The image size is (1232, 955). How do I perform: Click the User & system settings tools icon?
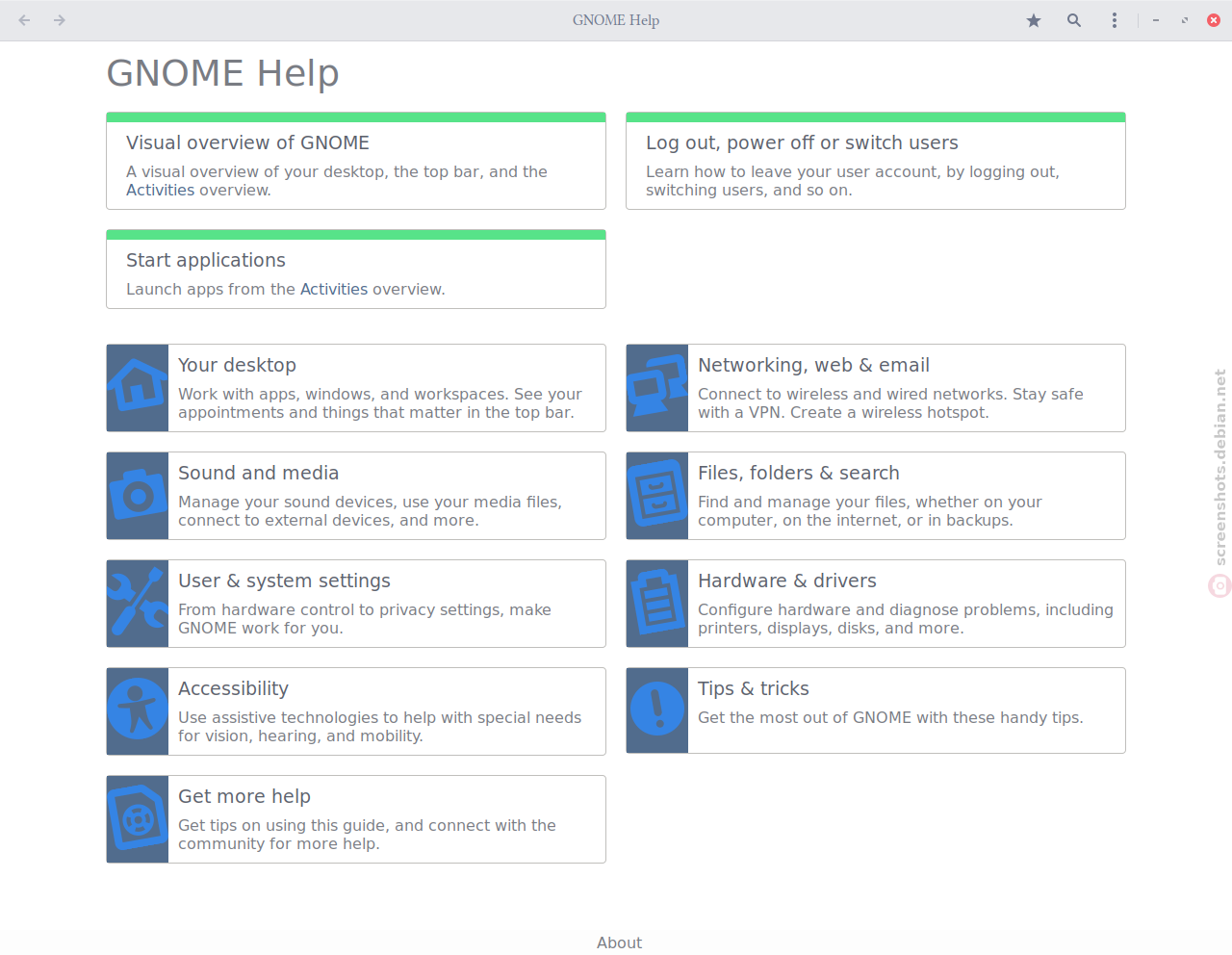click(x=138, y=604)
